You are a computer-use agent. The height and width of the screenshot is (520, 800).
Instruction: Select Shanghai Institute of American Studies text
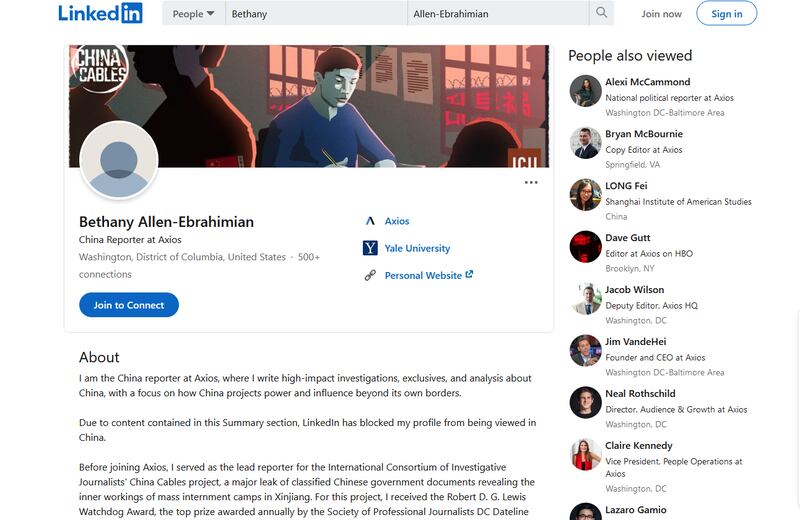click(679, 202)
